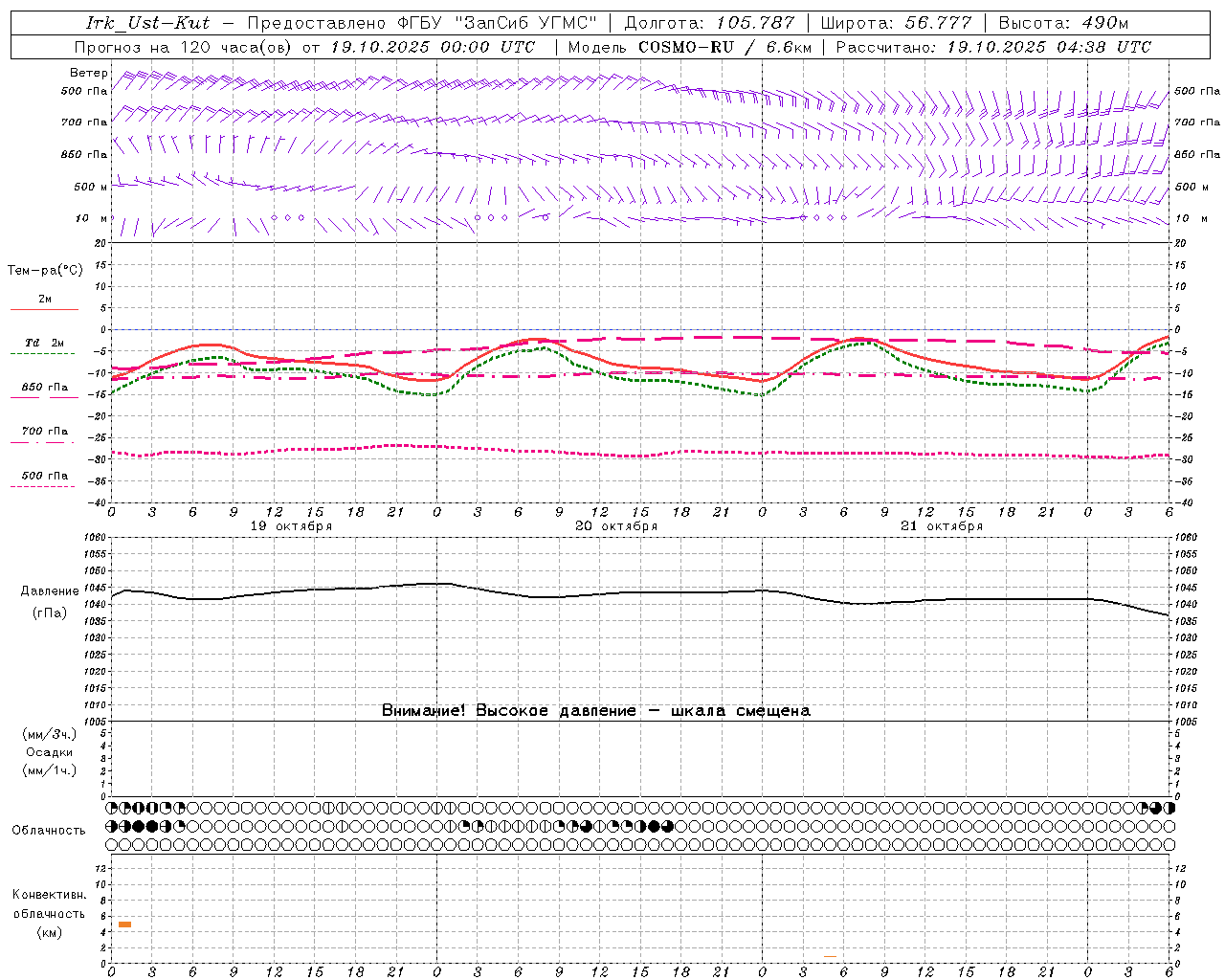The width and height of the screenshot is (1225, 980).
Task: Click the 'Ветер' wind panel label
Action: 89,73
